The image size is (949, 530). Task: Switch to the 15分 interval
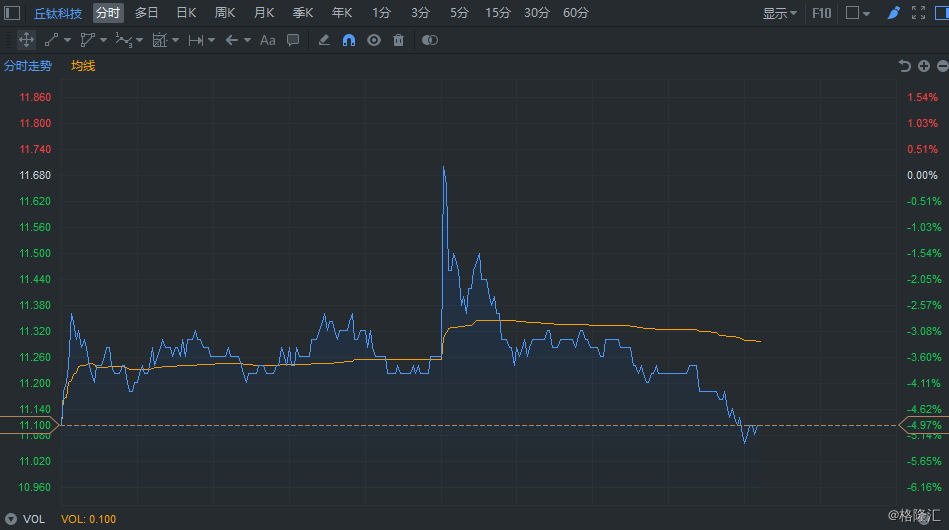[x=498, y=13]
